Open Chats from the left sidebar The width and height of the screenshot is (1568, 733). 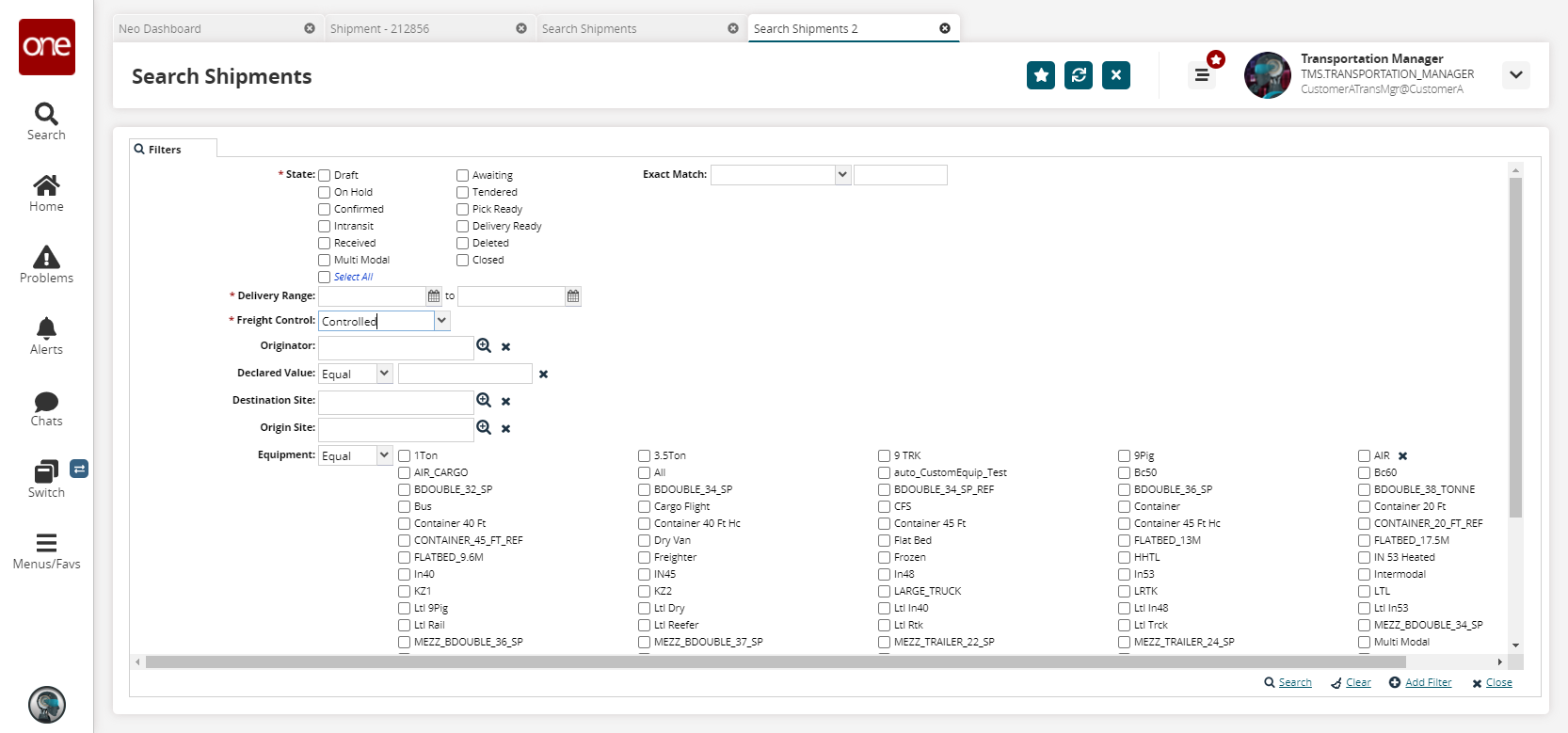46,408
